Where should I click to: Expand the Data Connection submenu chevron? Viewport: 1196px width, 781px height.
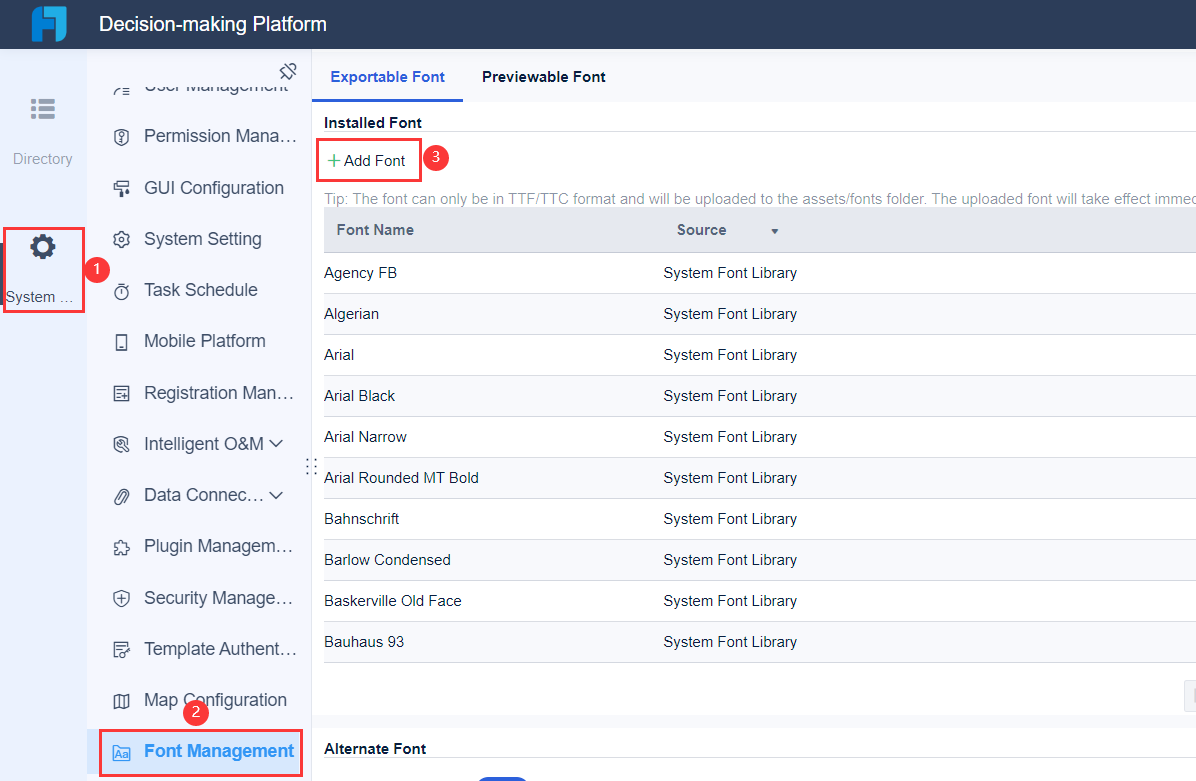coord(277,495)
